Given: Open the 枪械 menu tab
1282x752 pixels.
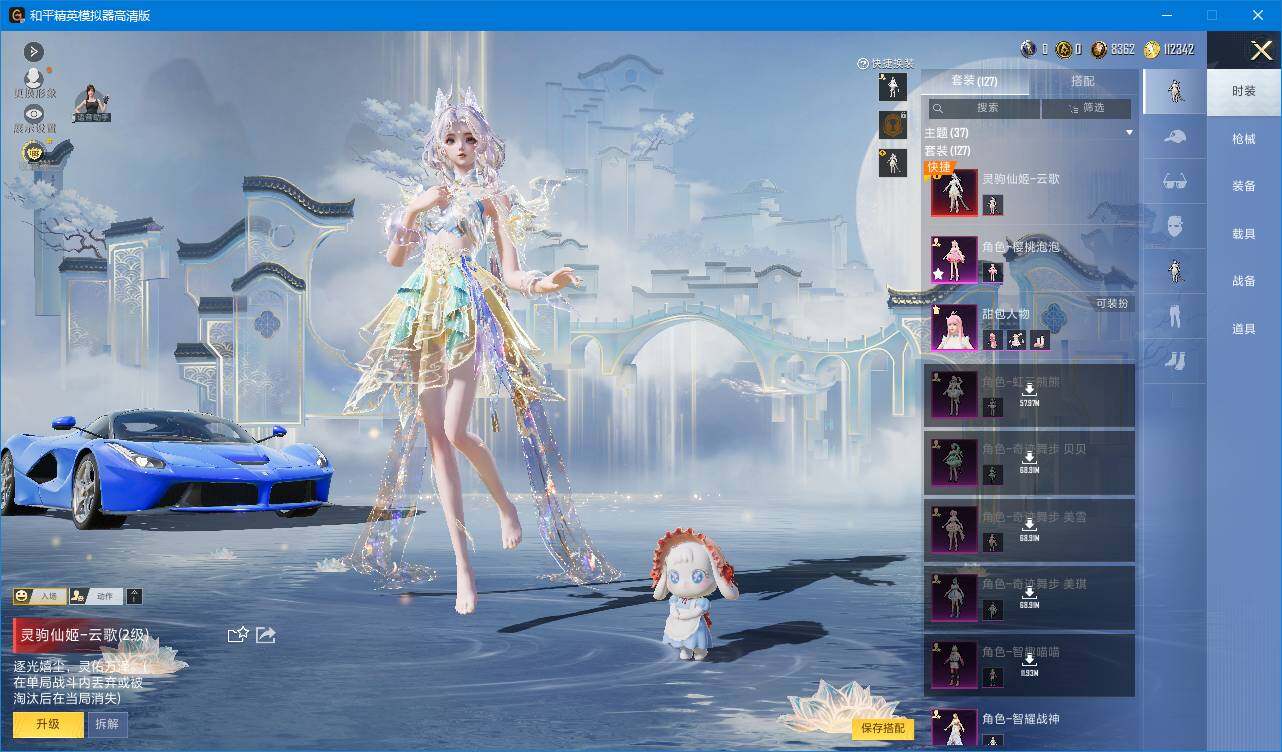Looking at the screenshot, I should click(x=1243, y=139).
